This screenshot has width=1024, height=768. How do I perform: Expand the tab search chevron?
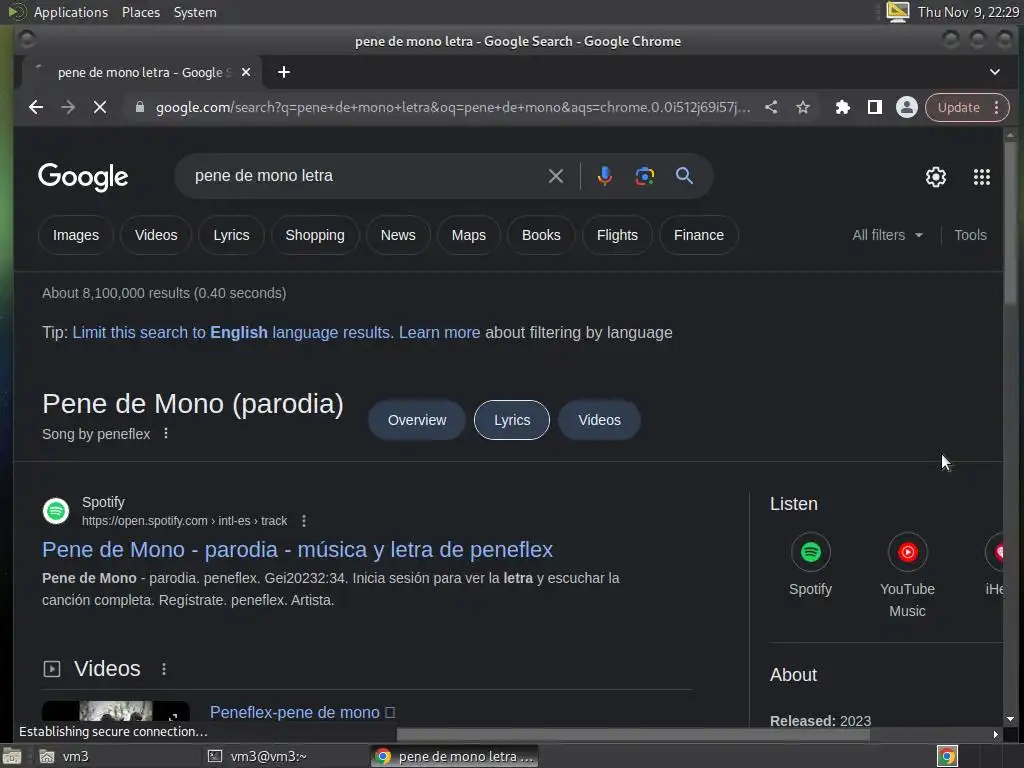click(995, 72)
